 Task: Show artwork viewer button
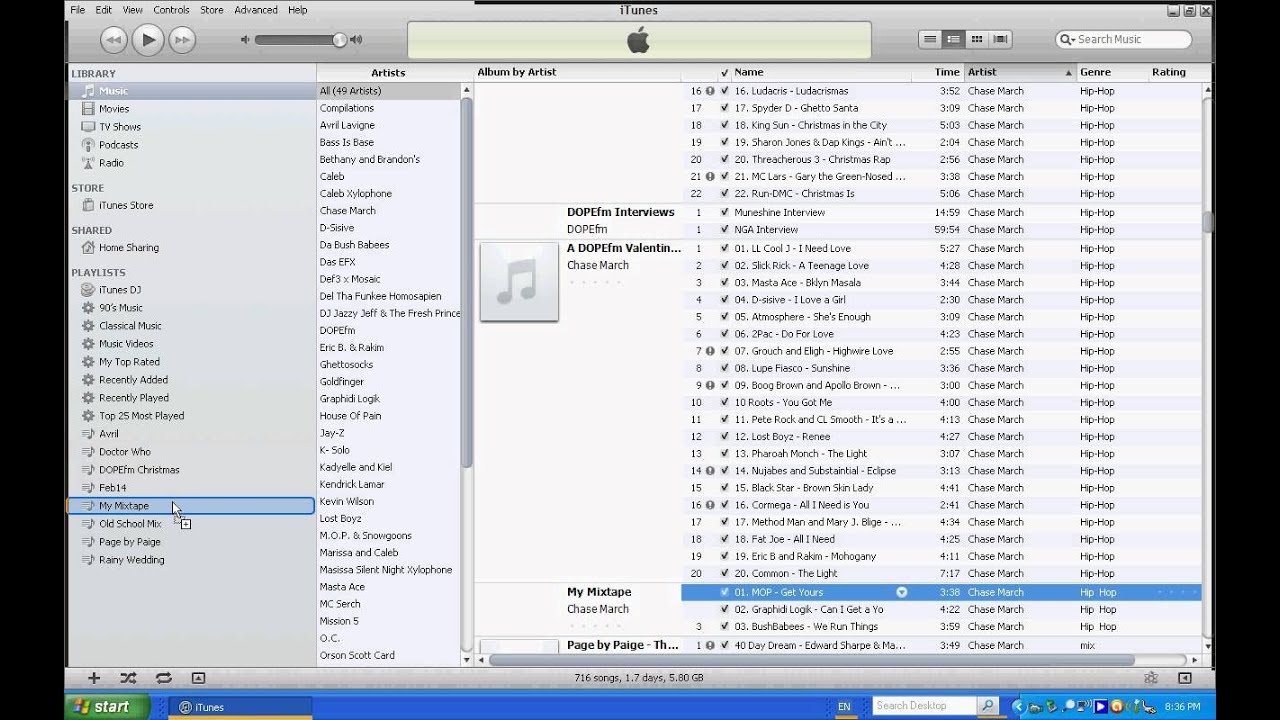(x=198, y=677)
